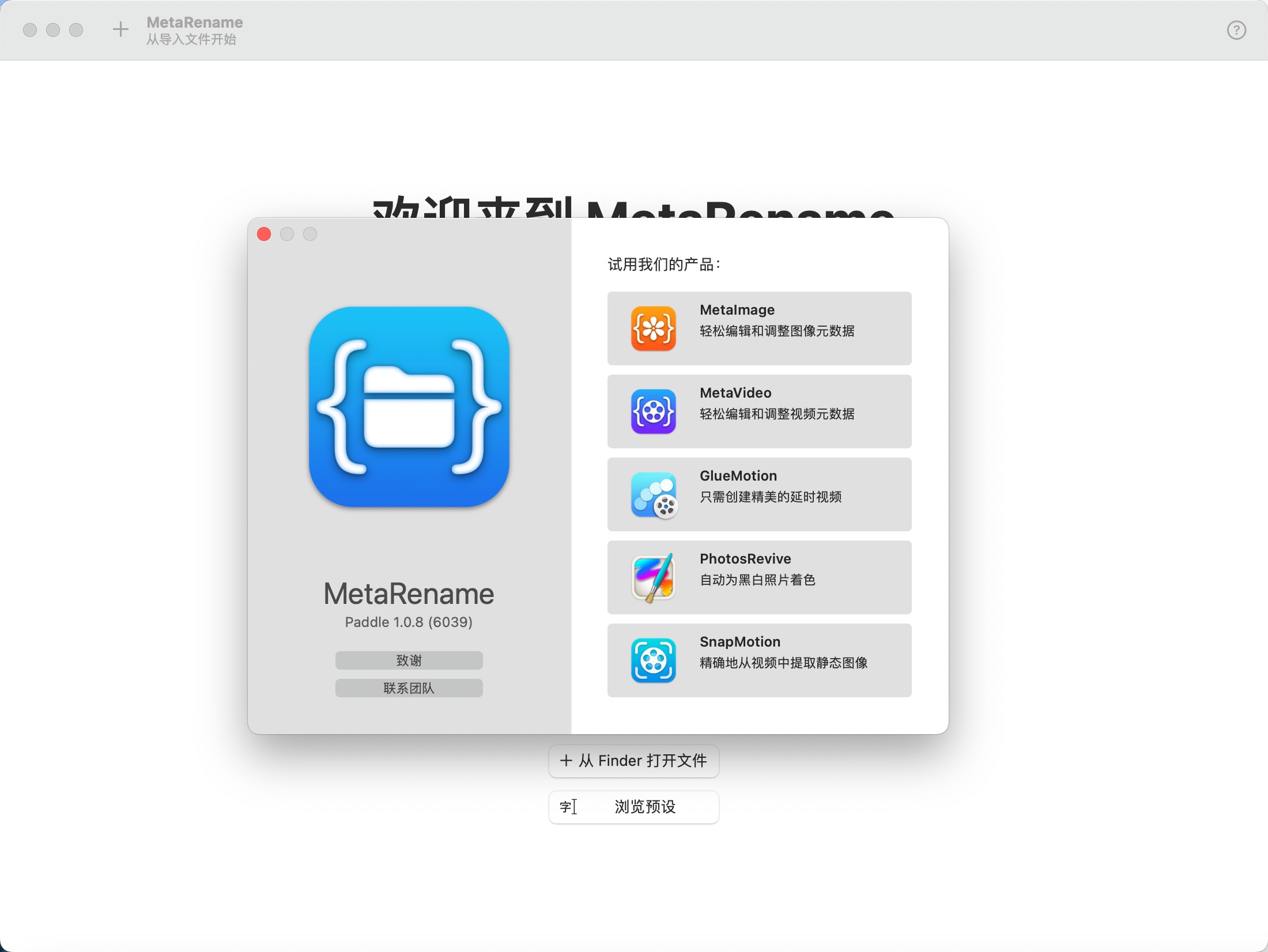
Task: Open the PhotosRevive app icon
Action: pos(653,577)
